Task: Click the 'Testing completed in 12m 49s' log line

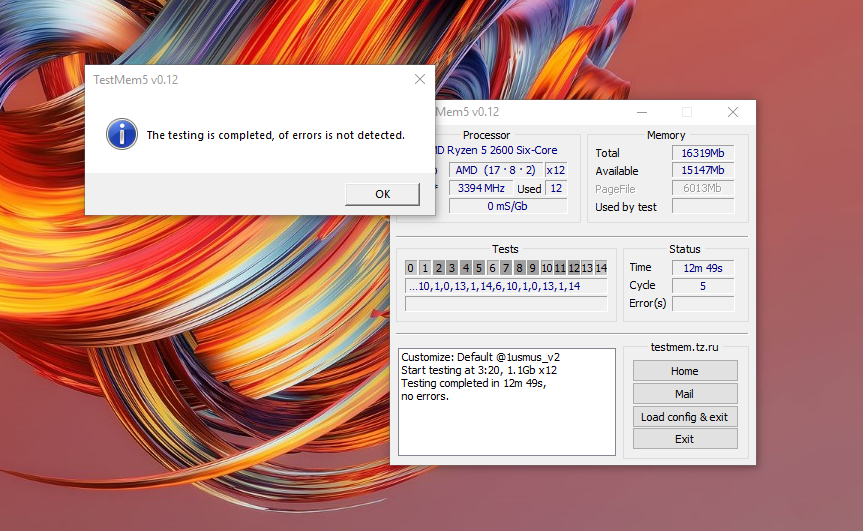Action: pos(474,383)
